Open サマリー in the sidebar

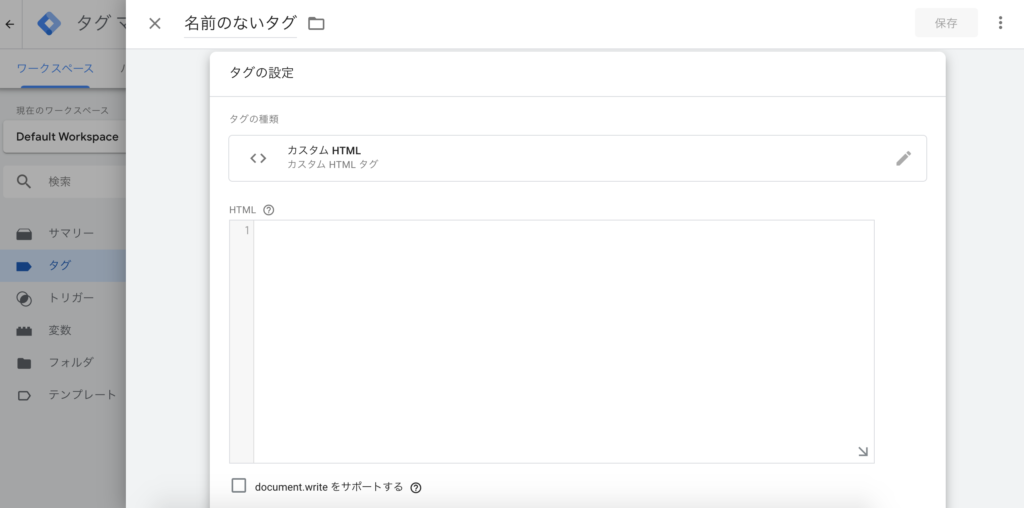pos(70,233)
